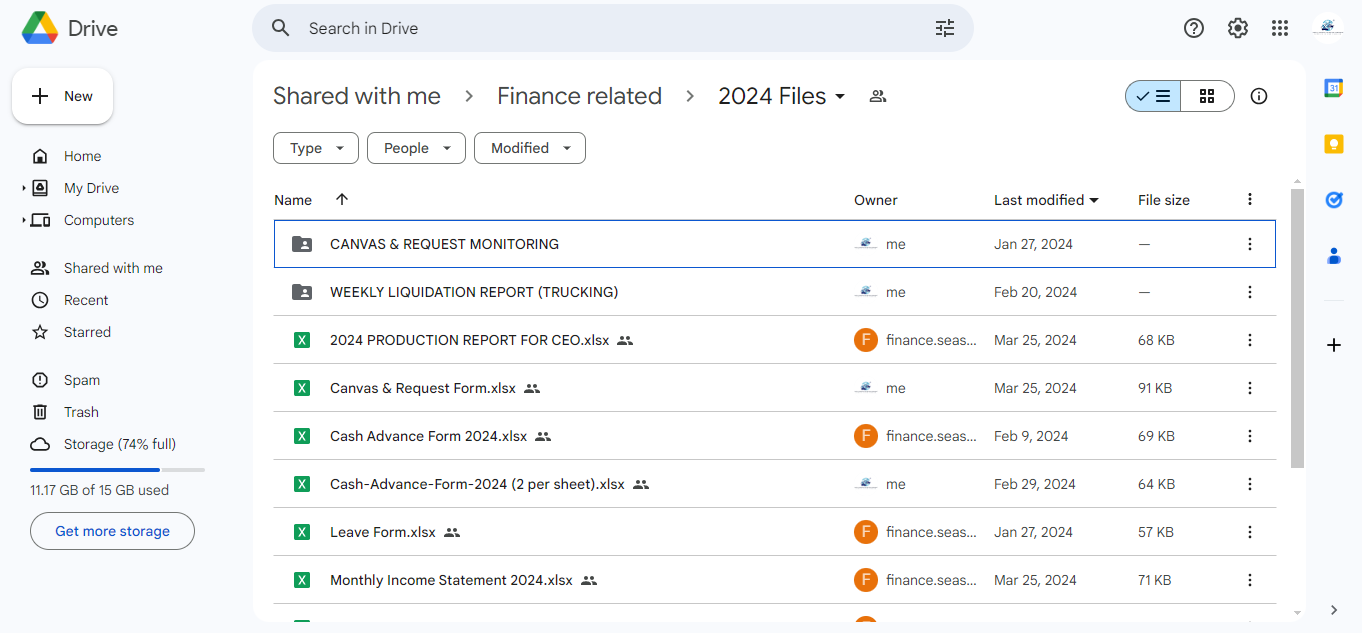
Task: Open Google Tasks side panel icon
Action: coord(1333,200)
